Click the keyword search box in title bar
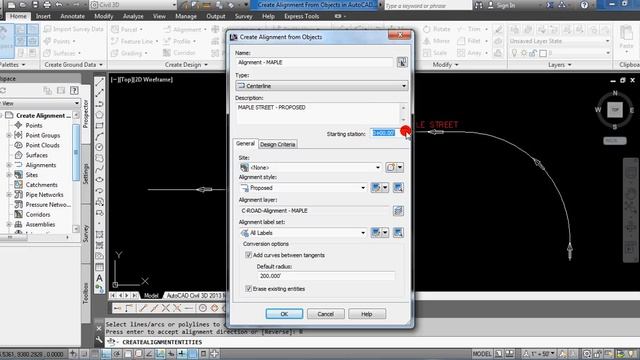This screenshot has width=640, height=360. click(427, 5)
